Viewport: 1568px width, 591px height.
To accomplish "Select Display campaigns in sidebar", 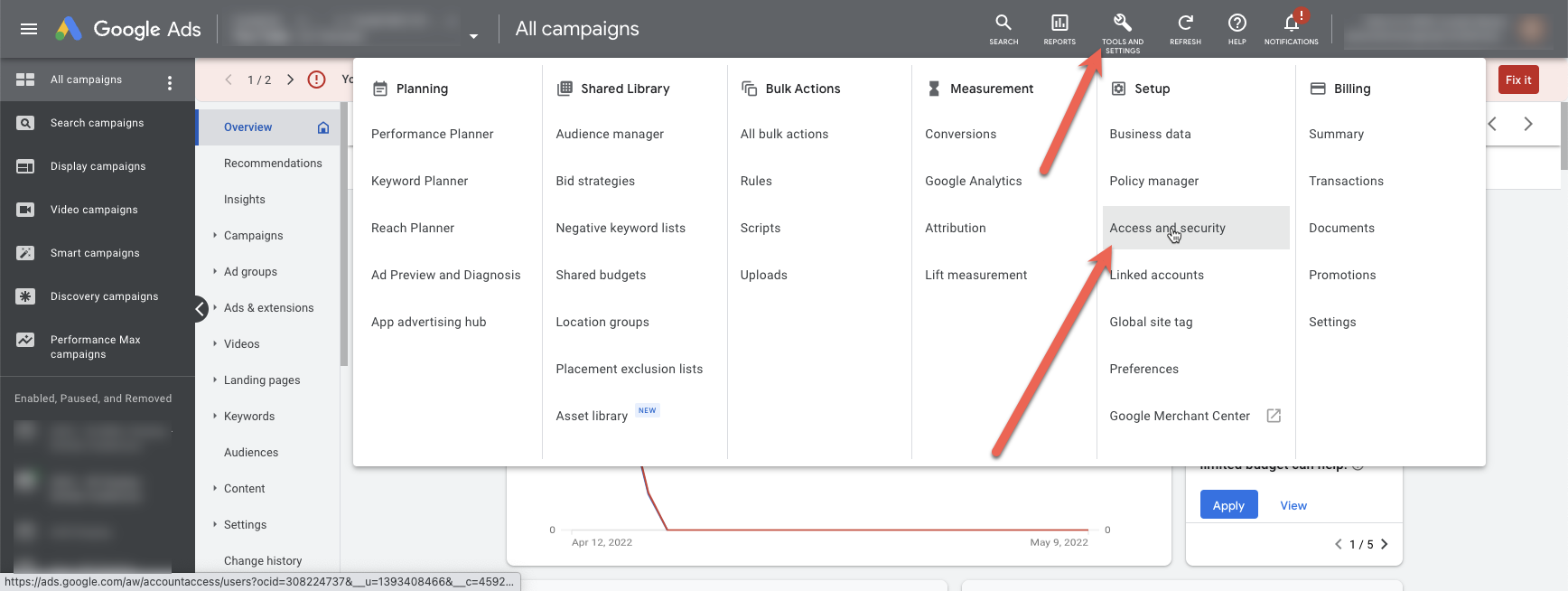I will point(98,166).
